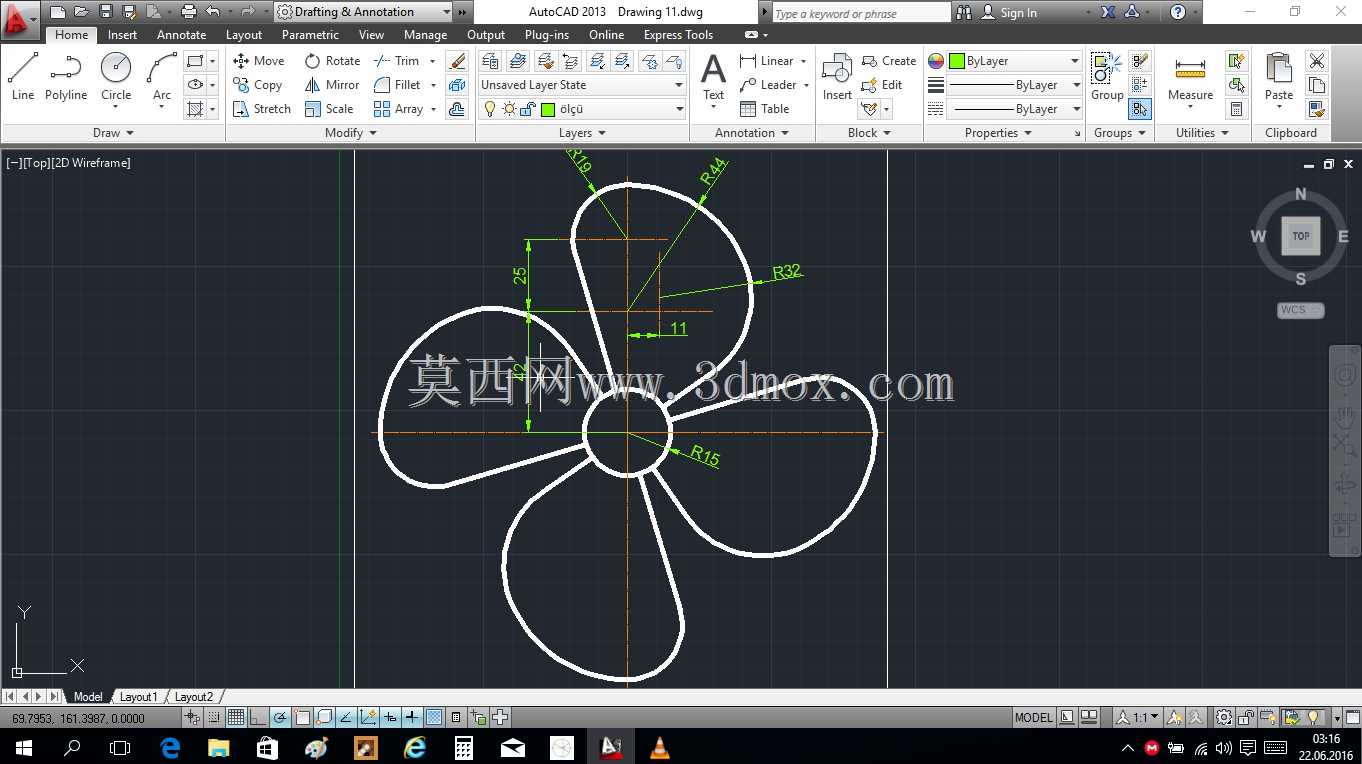This screenshot has width=1362, height=764.
Task: Activate the Array command
Action: [x=399, y=109]
